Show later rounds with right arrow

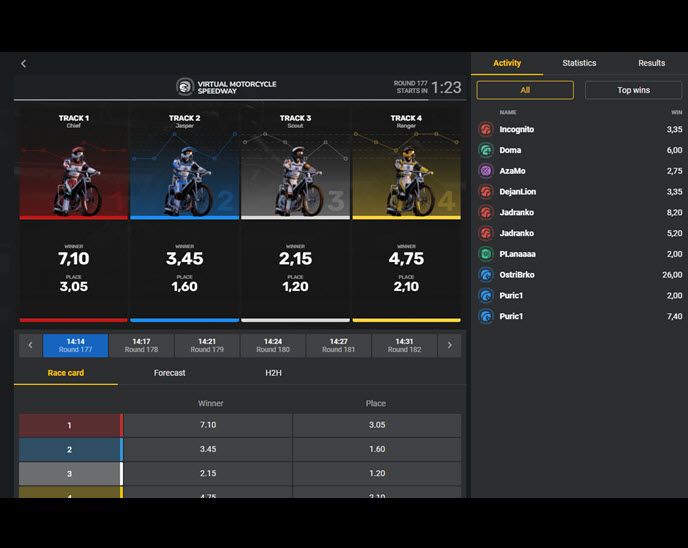click(x=450, y=345)
